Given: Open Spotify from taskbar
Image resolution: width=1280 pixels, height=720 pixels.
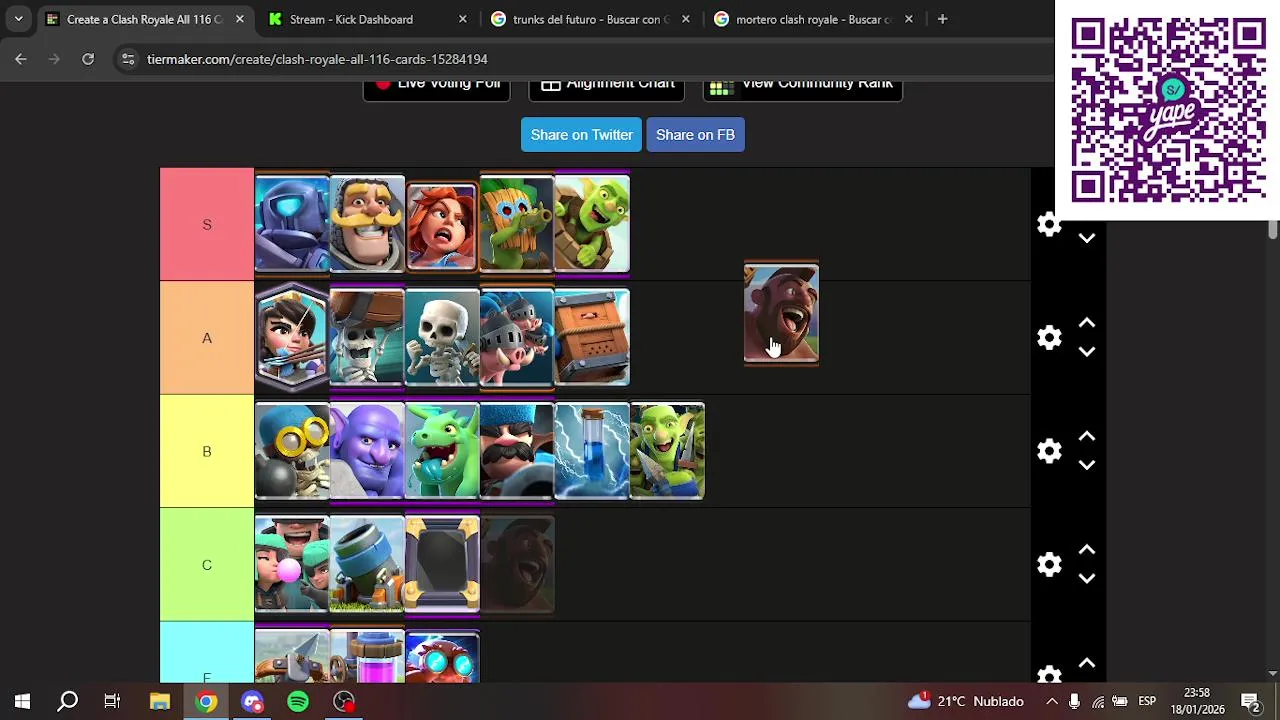Looking at the screenshot, I should (298, 701).
